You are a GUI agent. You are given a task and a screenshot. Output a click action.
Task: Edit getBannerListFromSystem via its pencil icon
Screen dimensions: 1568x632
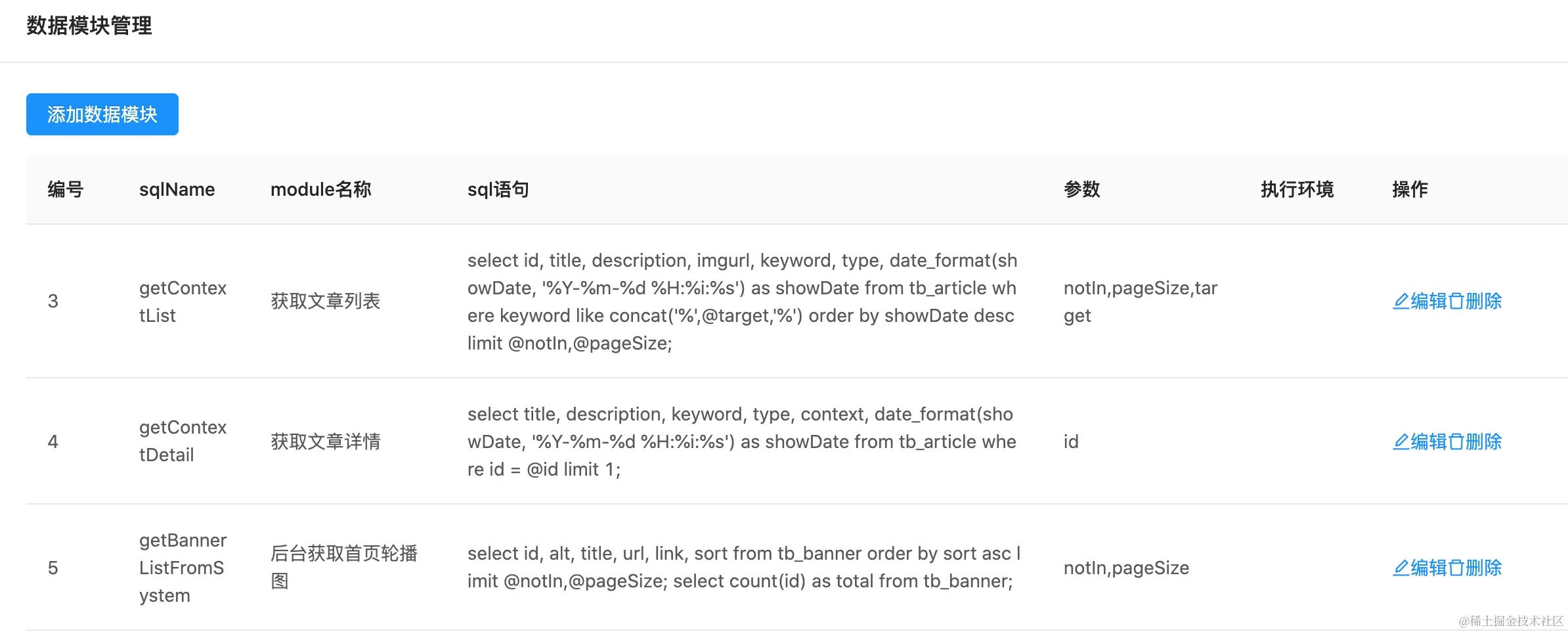pyautogui.click(x=1401, y=568)
